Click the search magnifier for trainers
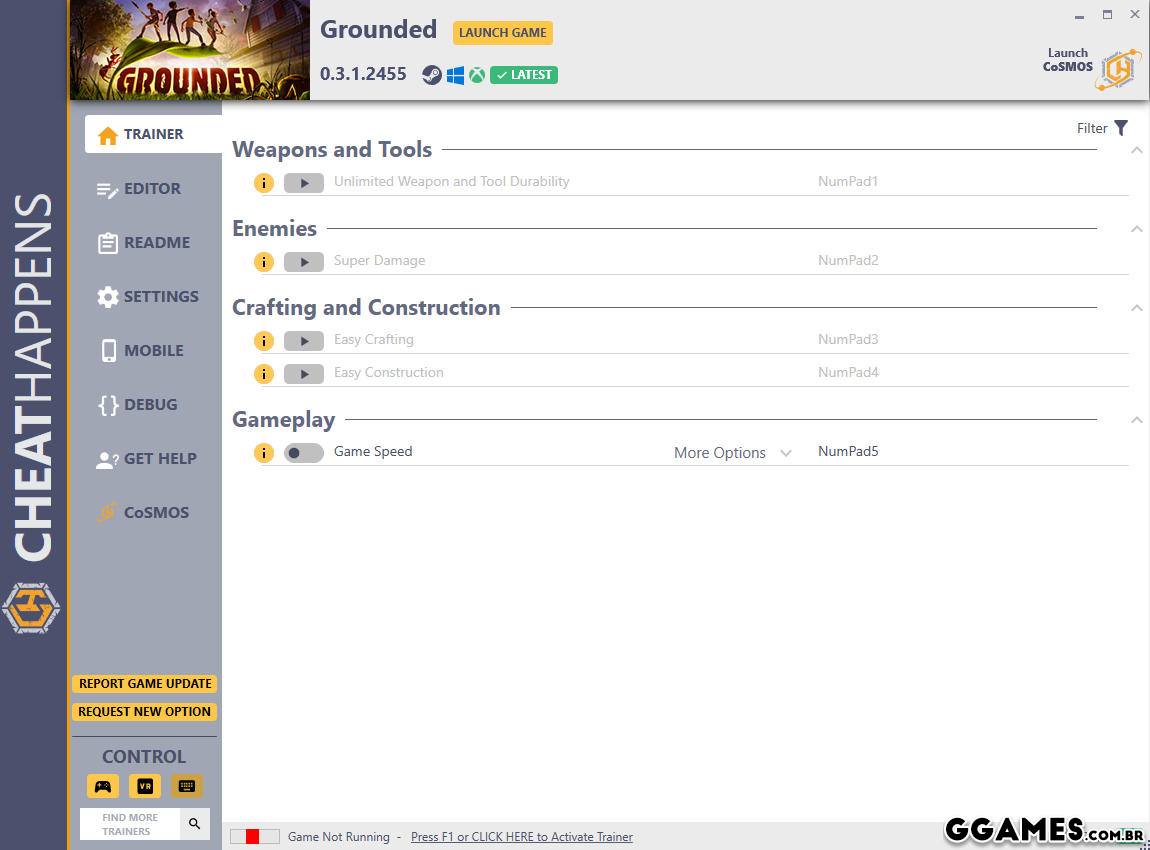This screenshot has height=850, width=1150. coord(194,824)
